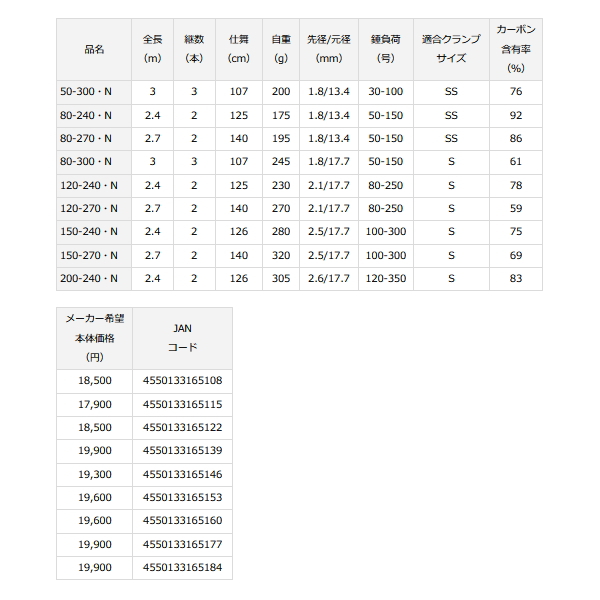The image size is (600, 600).
Task: Click the 適合クランプサイズ column header
Action: 452,49
